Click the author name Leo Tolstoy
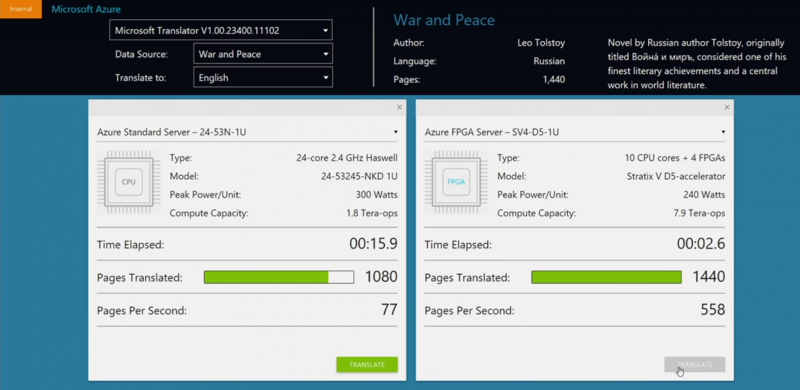 point(541,43)
